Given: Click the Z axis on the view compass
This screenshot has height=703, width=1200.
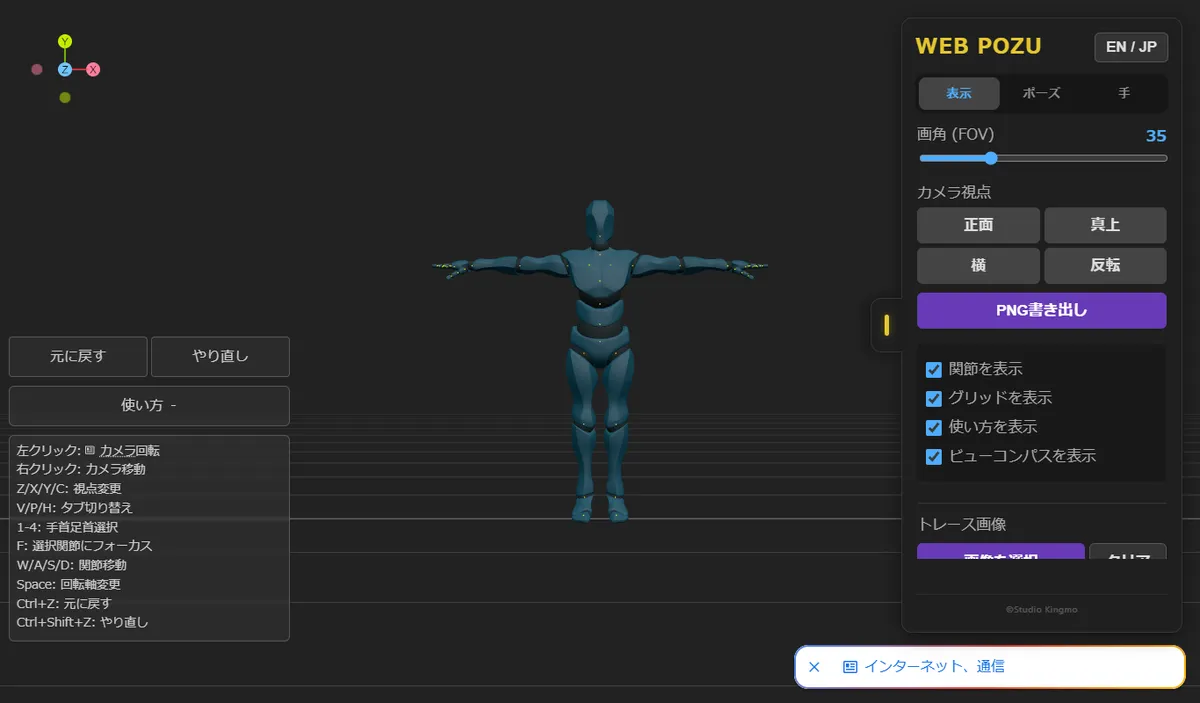Looking at the screenshot, I should (65, 70).
